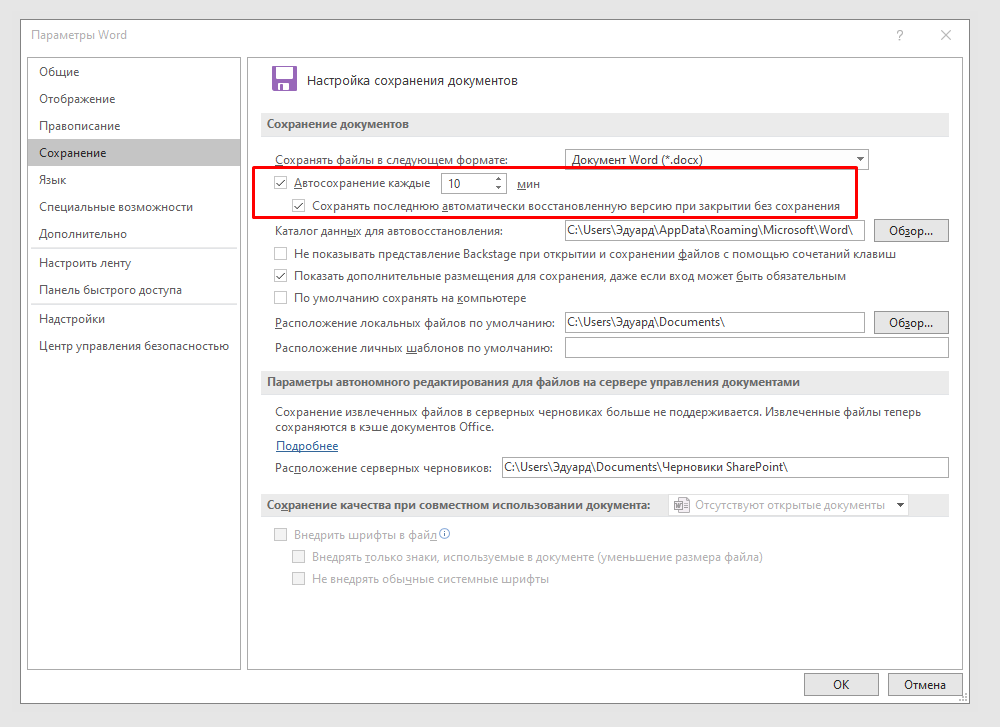Toggle Внедрить шрифты в файл checkbox
This screenshot has width=1000, height=727.
pyautogui.click(x=281, y=534)
